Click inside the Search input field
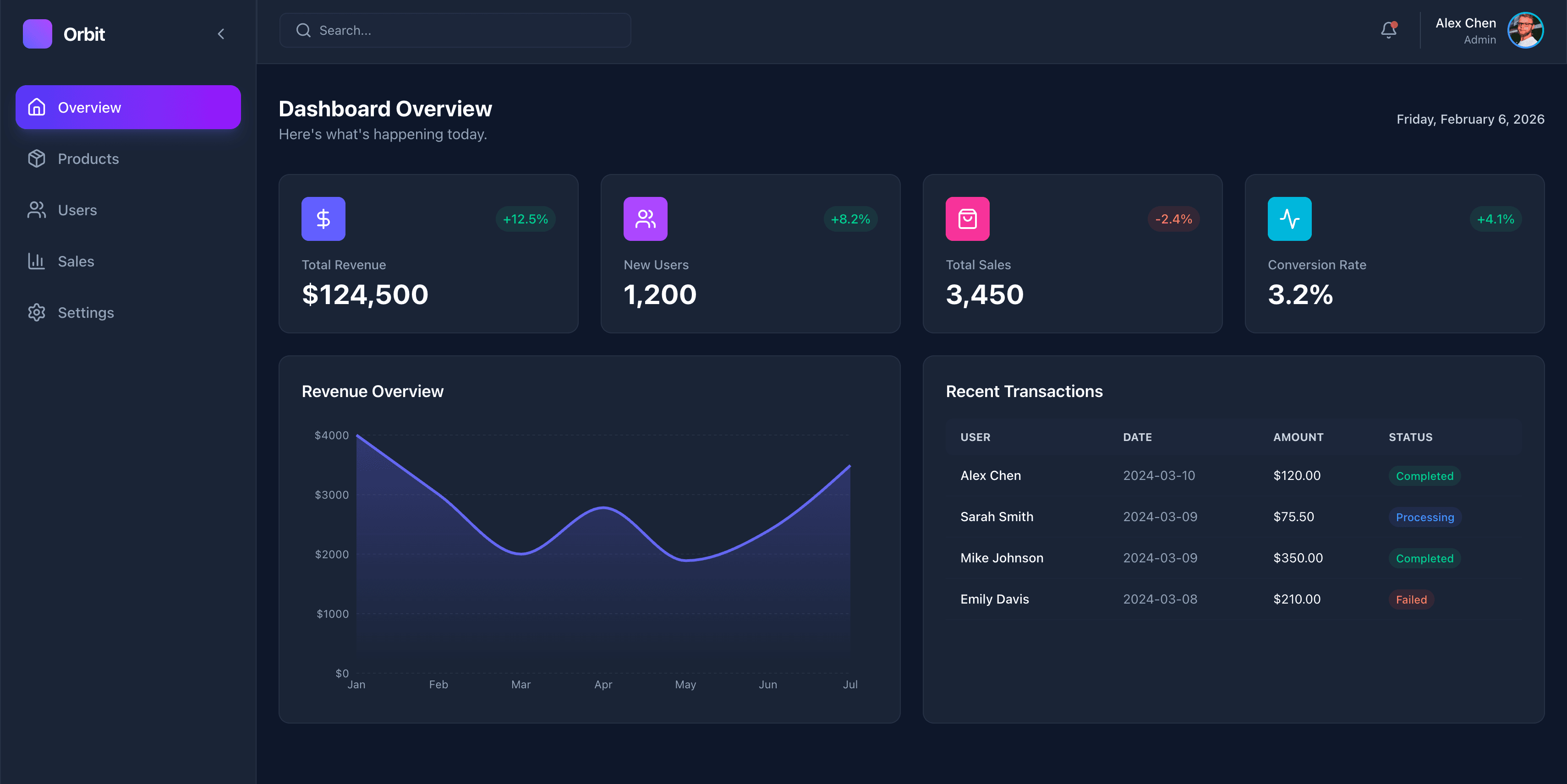This screenshot has height=784, width=1567. pyautogui.click(x=455, y=30)
